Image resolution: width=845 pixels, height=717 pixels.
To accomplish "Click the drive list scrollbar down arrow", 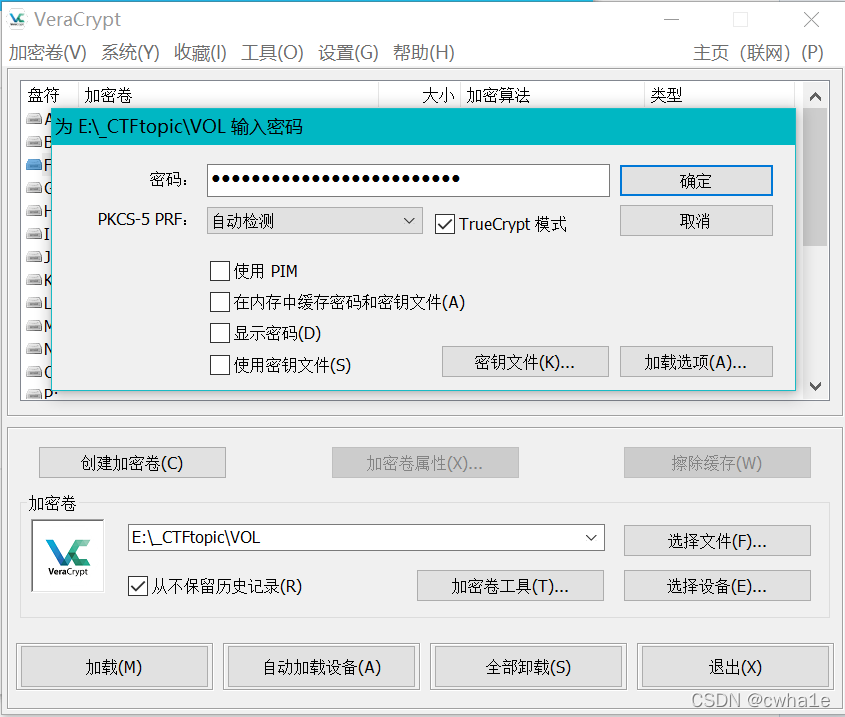I will tap(815, 386).
